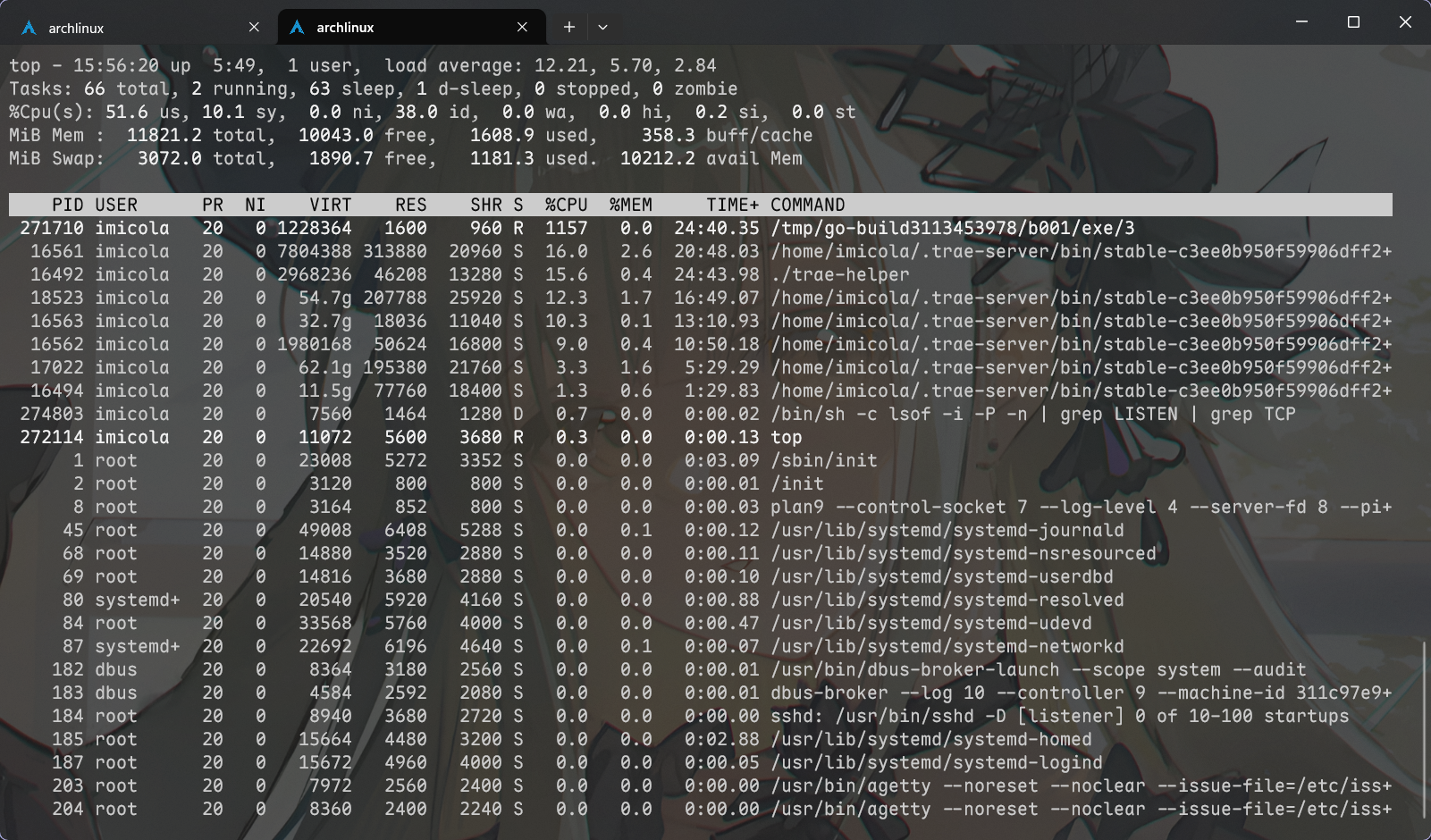
Task: Select the ./trae-helper process line
Action: pyautogui.click(x=839, y=274)
